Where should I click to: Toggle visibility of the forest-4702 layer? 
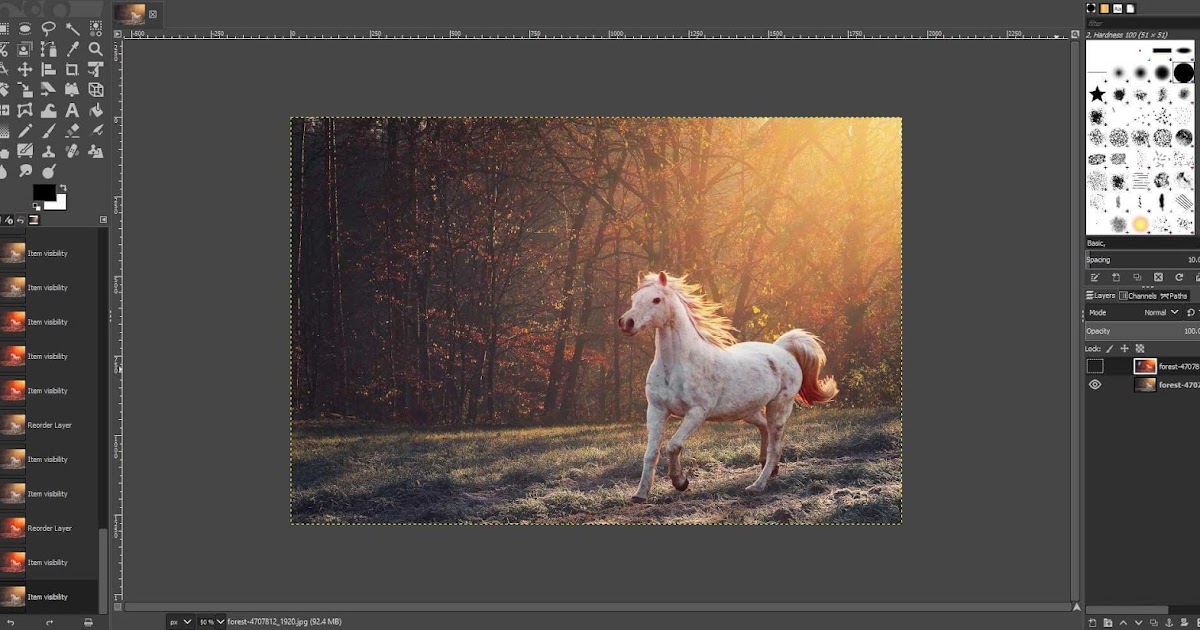[x=1094, y=385]
